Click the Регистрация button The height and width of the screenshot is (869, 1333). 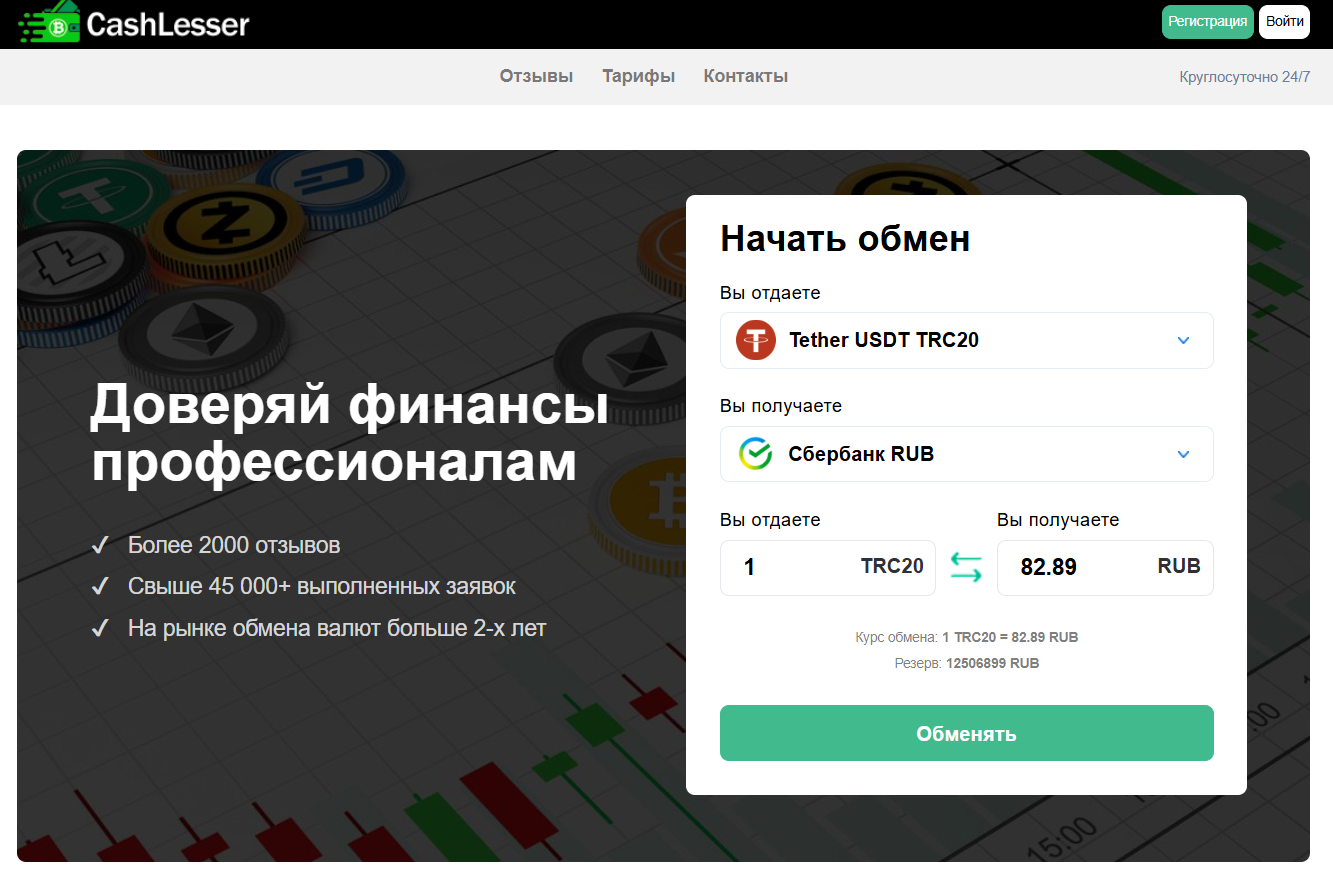click(1208, 21)
